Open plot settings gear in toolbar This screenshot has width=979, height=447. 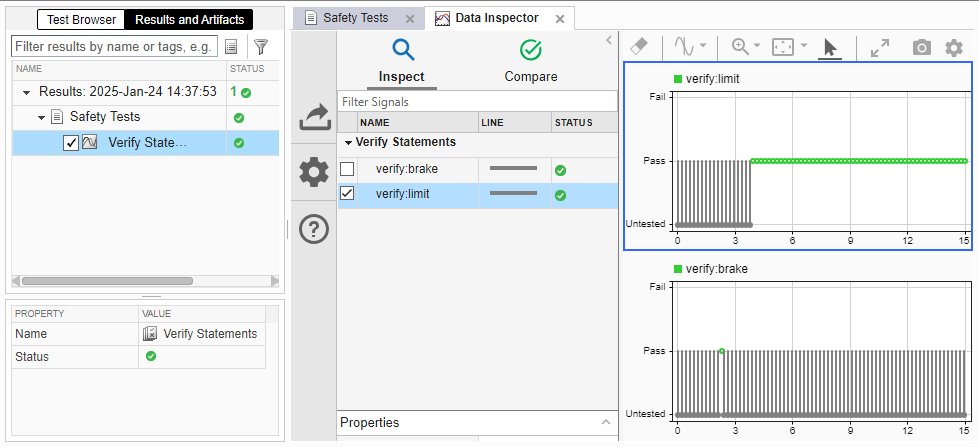pyautogui.click(x=953, y=47)
